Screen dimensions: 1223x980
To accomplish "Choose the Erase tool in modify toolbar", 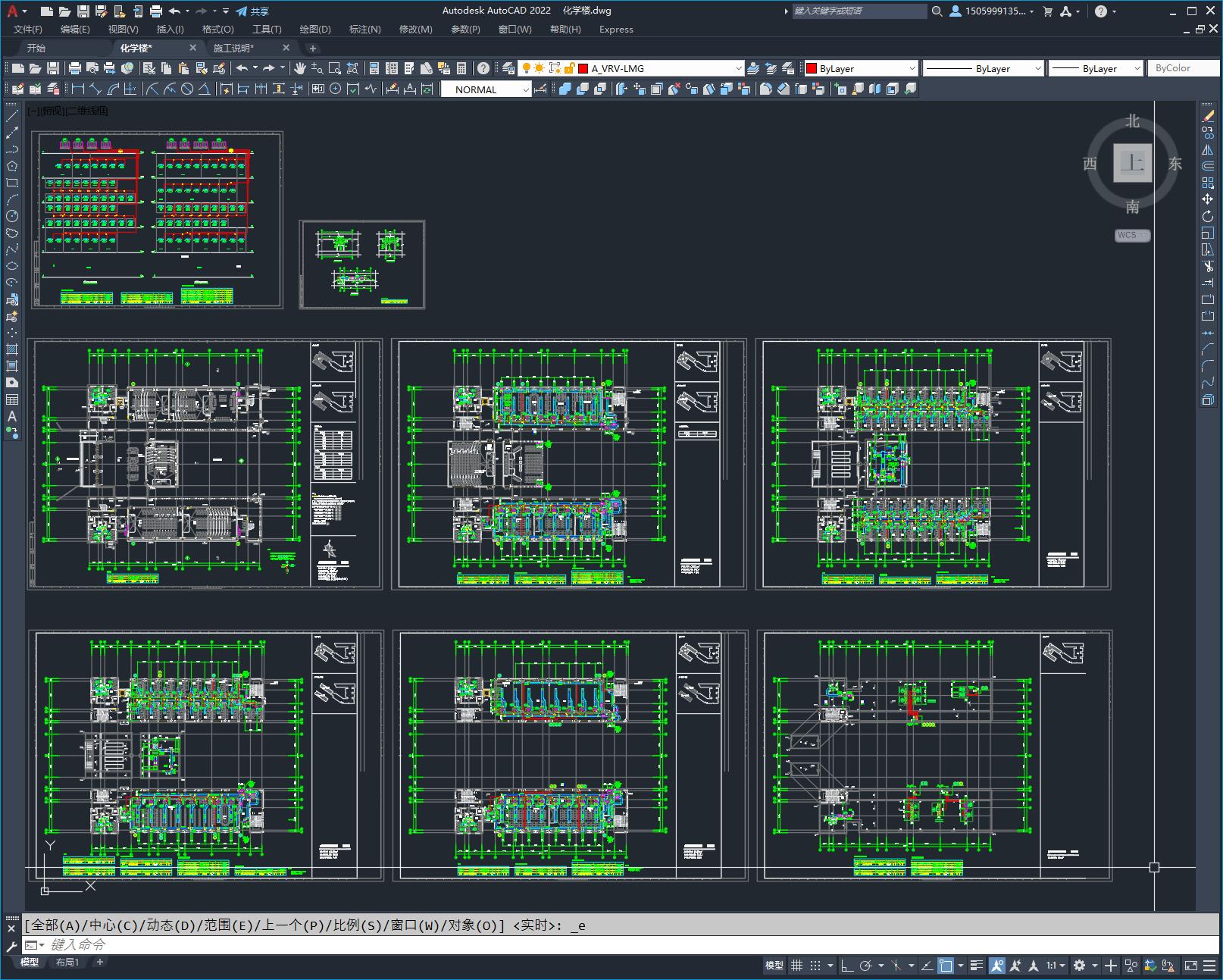I will (1208, 116).
